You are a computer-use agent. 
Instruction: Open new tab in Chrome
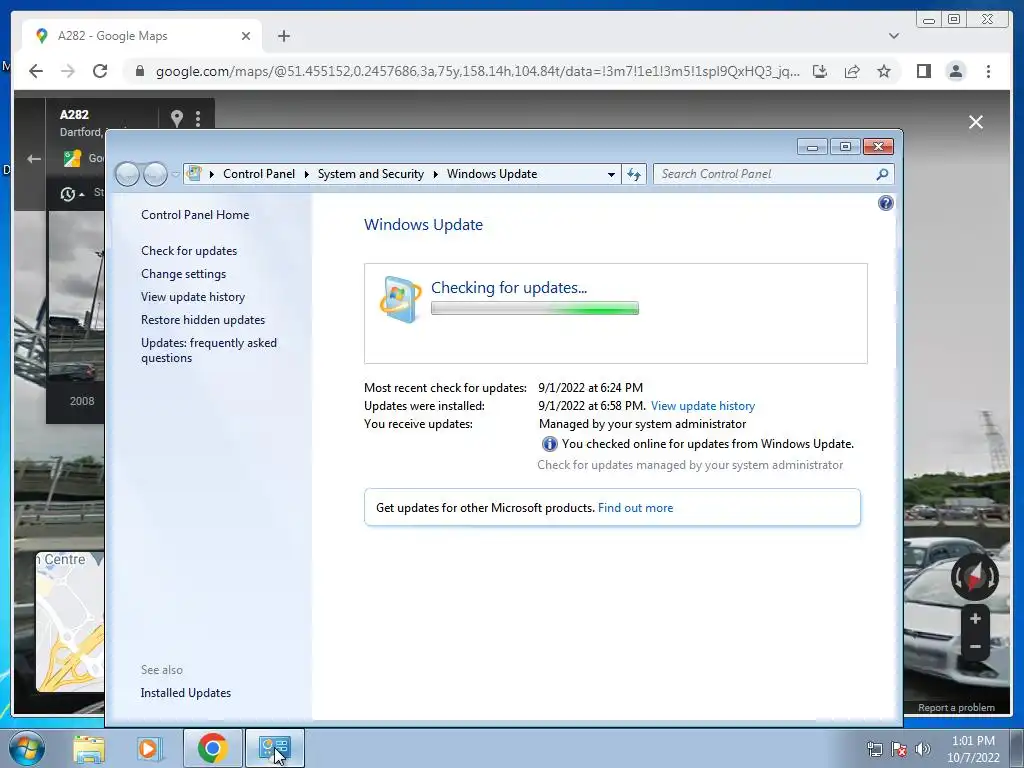(283, 36)
